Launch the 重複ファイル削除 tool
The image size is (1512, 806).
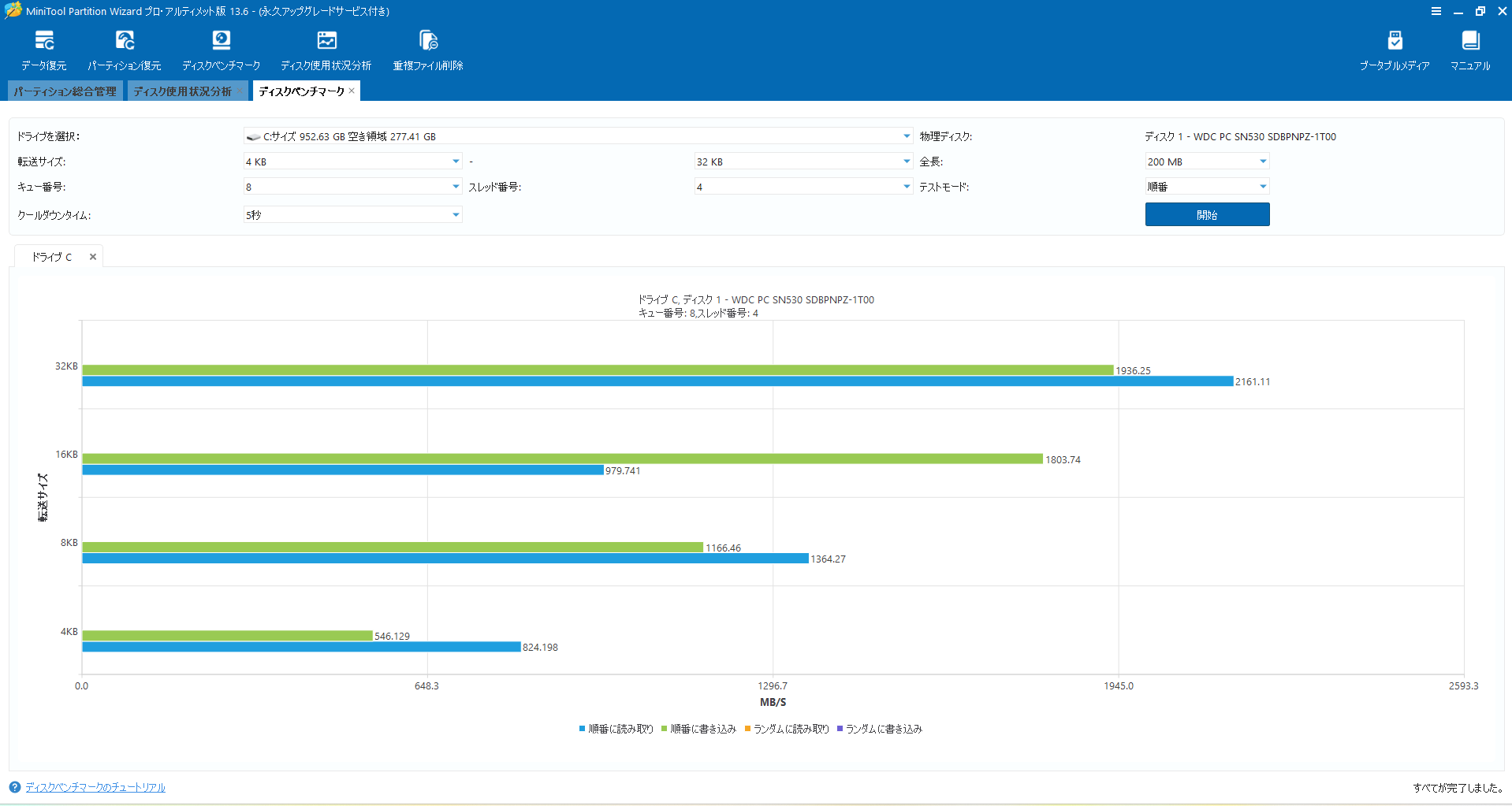(x=428, y=50)
